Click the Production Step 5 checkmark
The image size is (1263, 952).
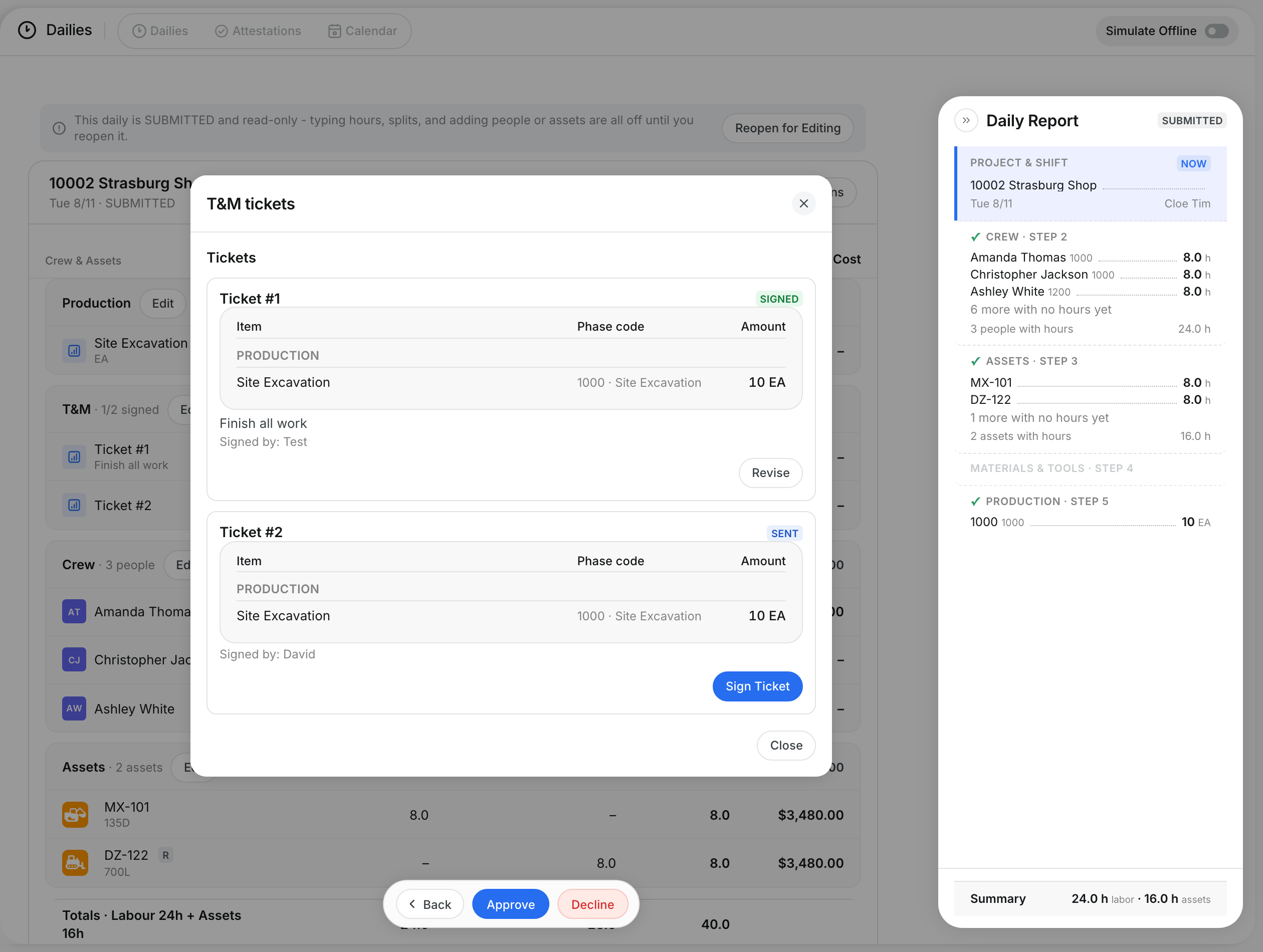click(x=975, y=502)
